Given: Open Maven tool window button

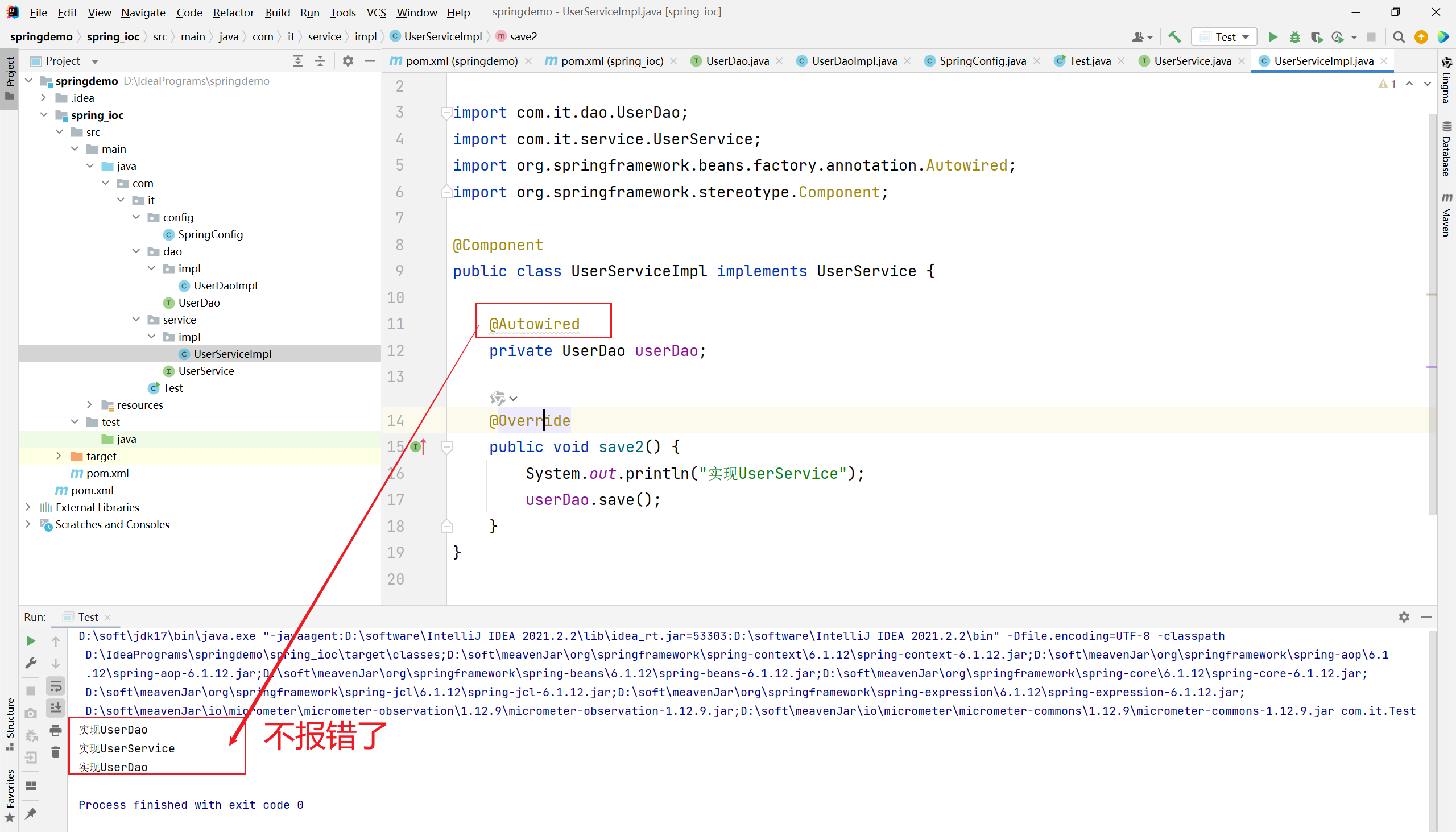Looking at the screenshot, I should point(1446,214).
